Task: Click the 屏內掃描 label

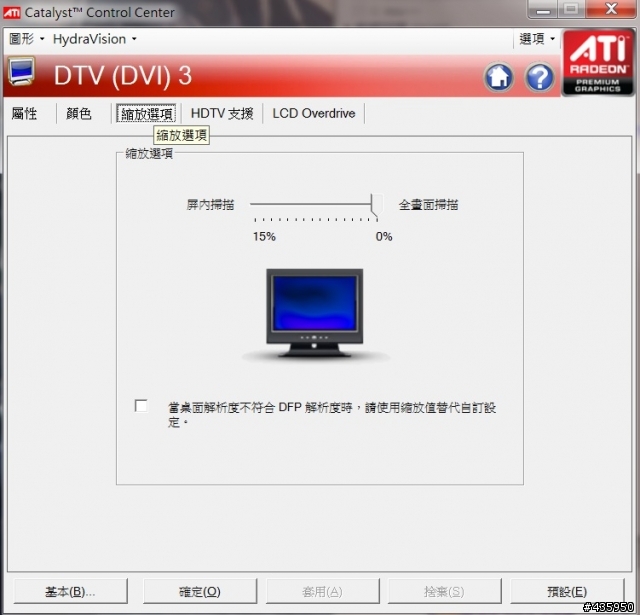Action: pos(210,204)
